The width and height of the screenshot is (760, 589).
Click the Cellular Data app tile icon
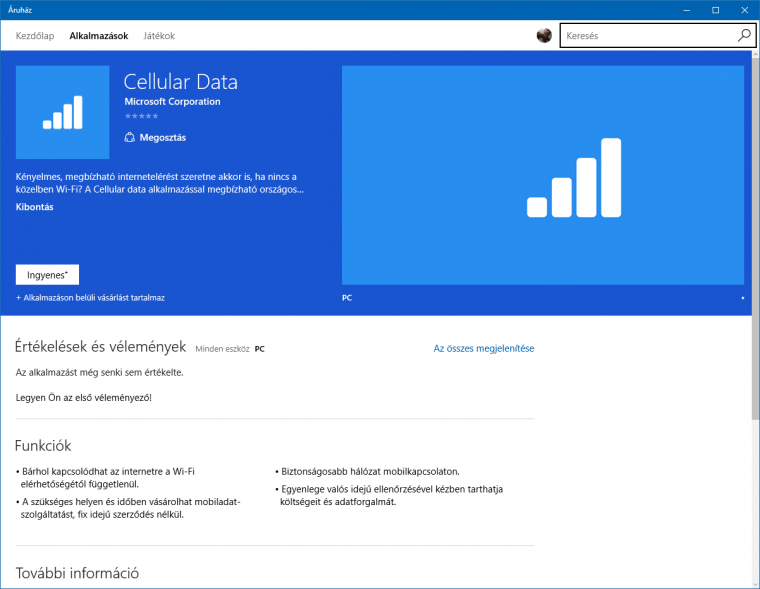coord(63,112)
